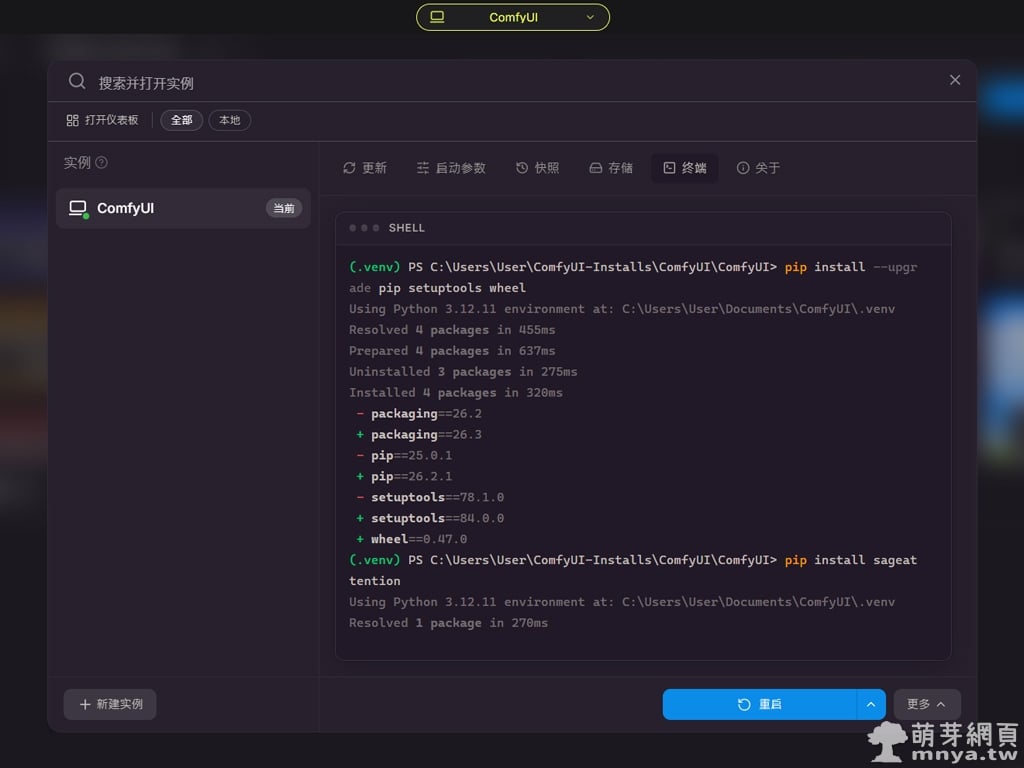Click the 'packaging==26.3' output line
This screenshot has width=1024, height=768.
(x=419, y=434)
